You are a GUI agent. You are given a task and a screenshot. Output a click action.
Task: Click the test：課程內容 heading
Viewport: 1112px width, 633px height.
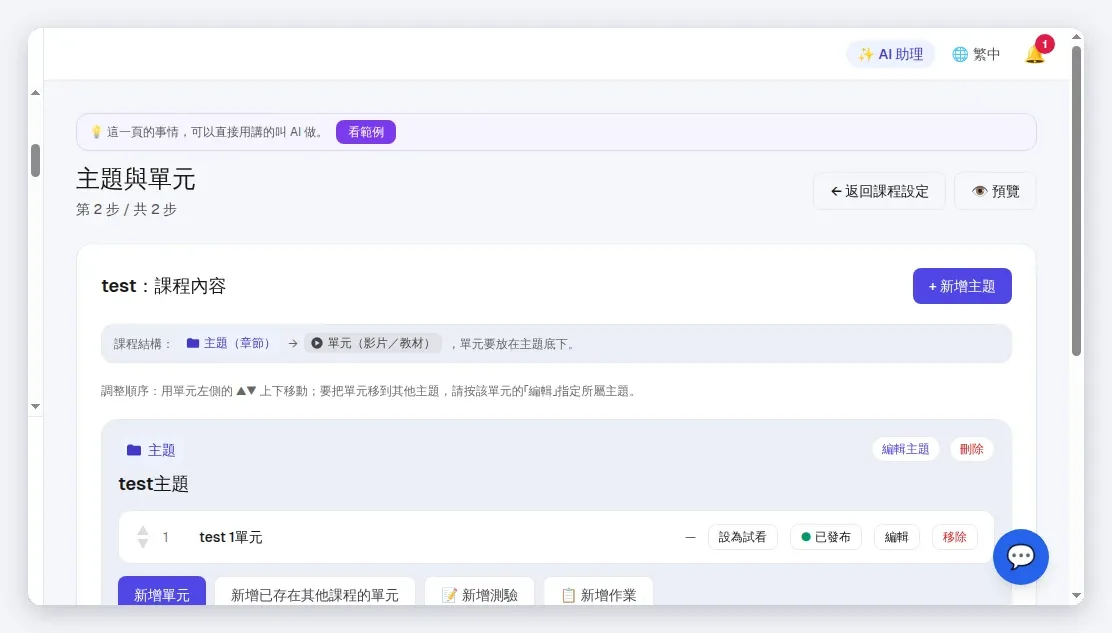(x=164, y=286)
